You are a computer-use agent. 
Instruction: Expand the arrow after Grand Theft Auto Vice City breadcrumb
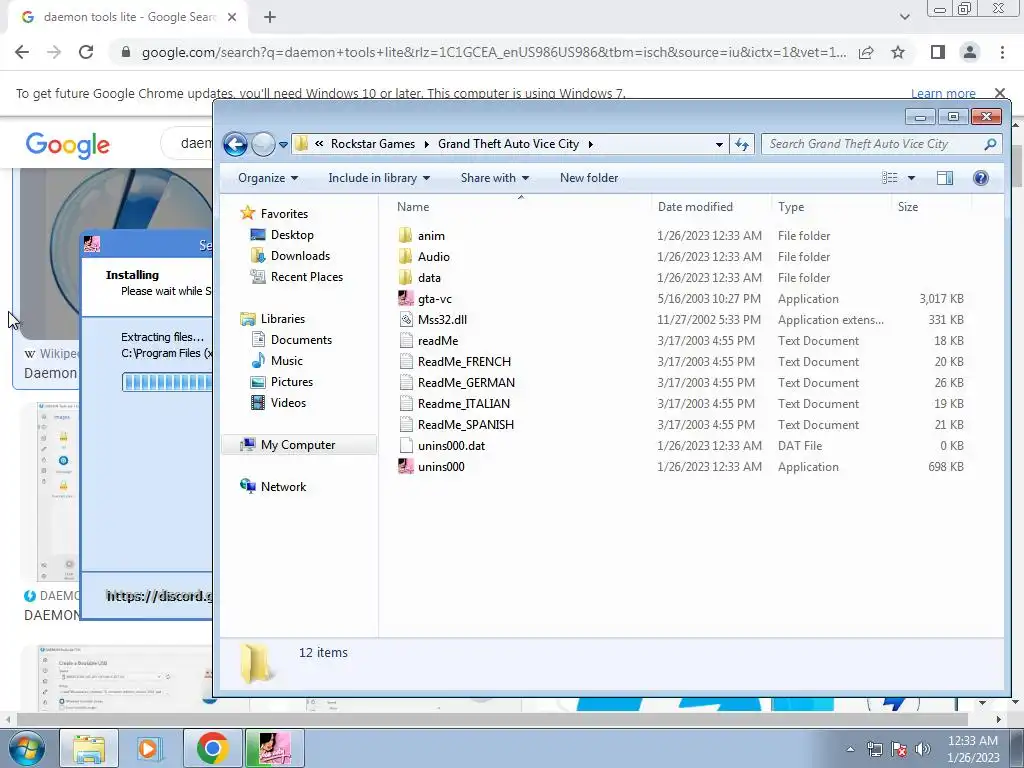[590, 144]
